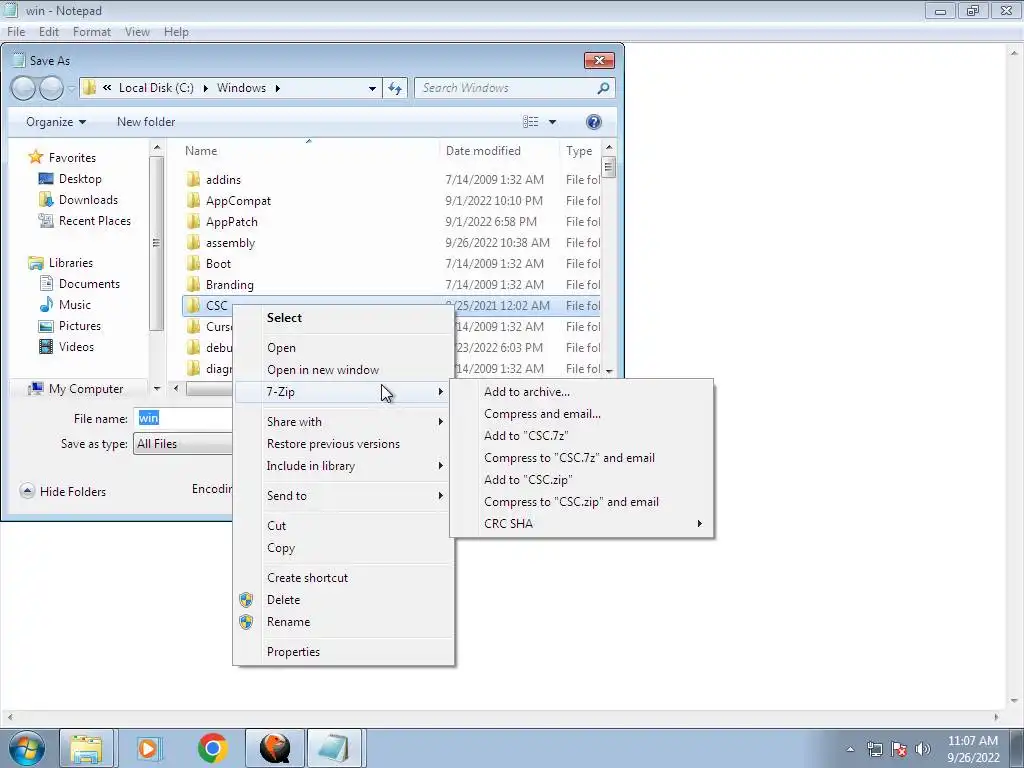The image size is (1024, 768).
Task: Open Windows Explorer from the taskbar
Action: tap(86, 748)
